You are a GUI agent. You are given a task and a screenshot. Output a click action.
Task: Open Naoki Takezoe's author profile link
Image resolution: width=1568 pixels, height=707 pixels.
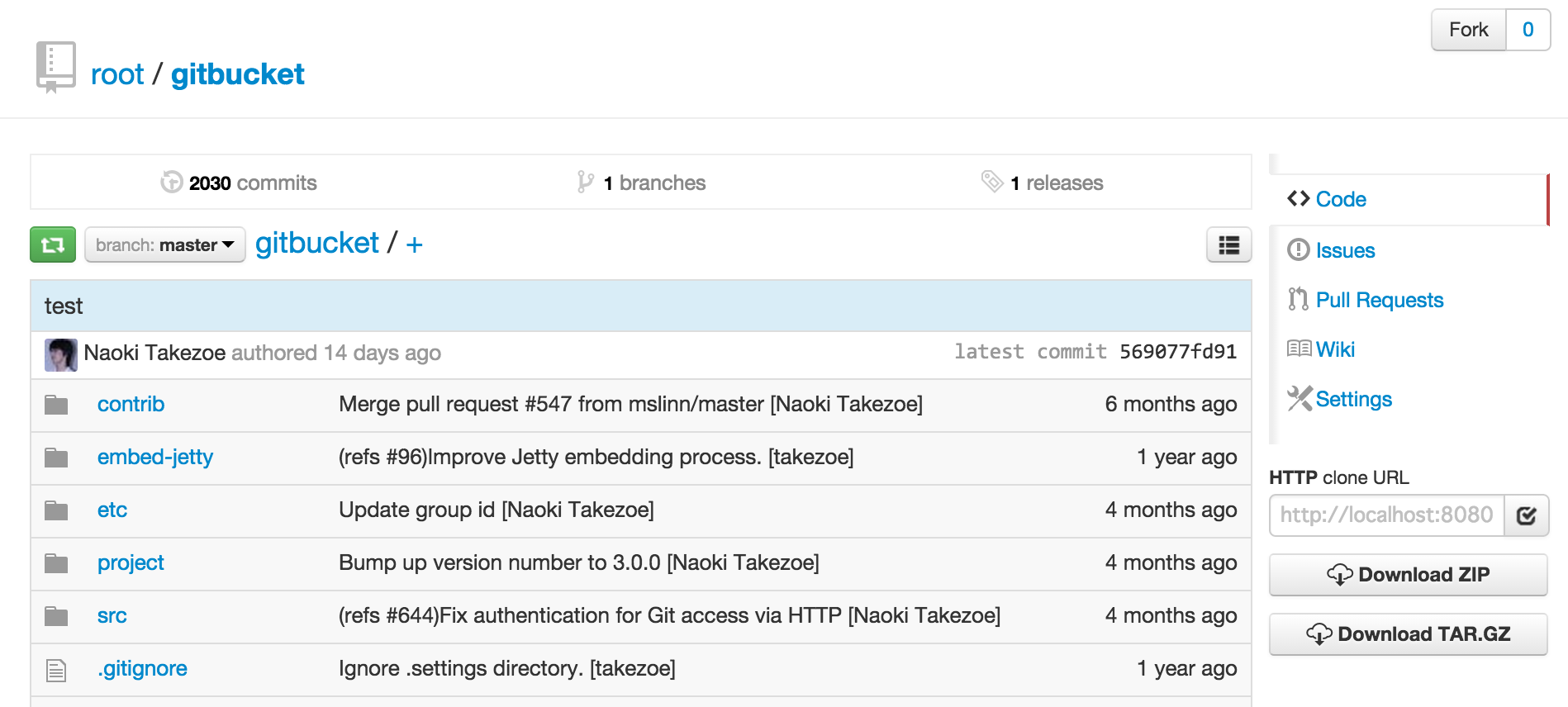[x=154, y=353]
